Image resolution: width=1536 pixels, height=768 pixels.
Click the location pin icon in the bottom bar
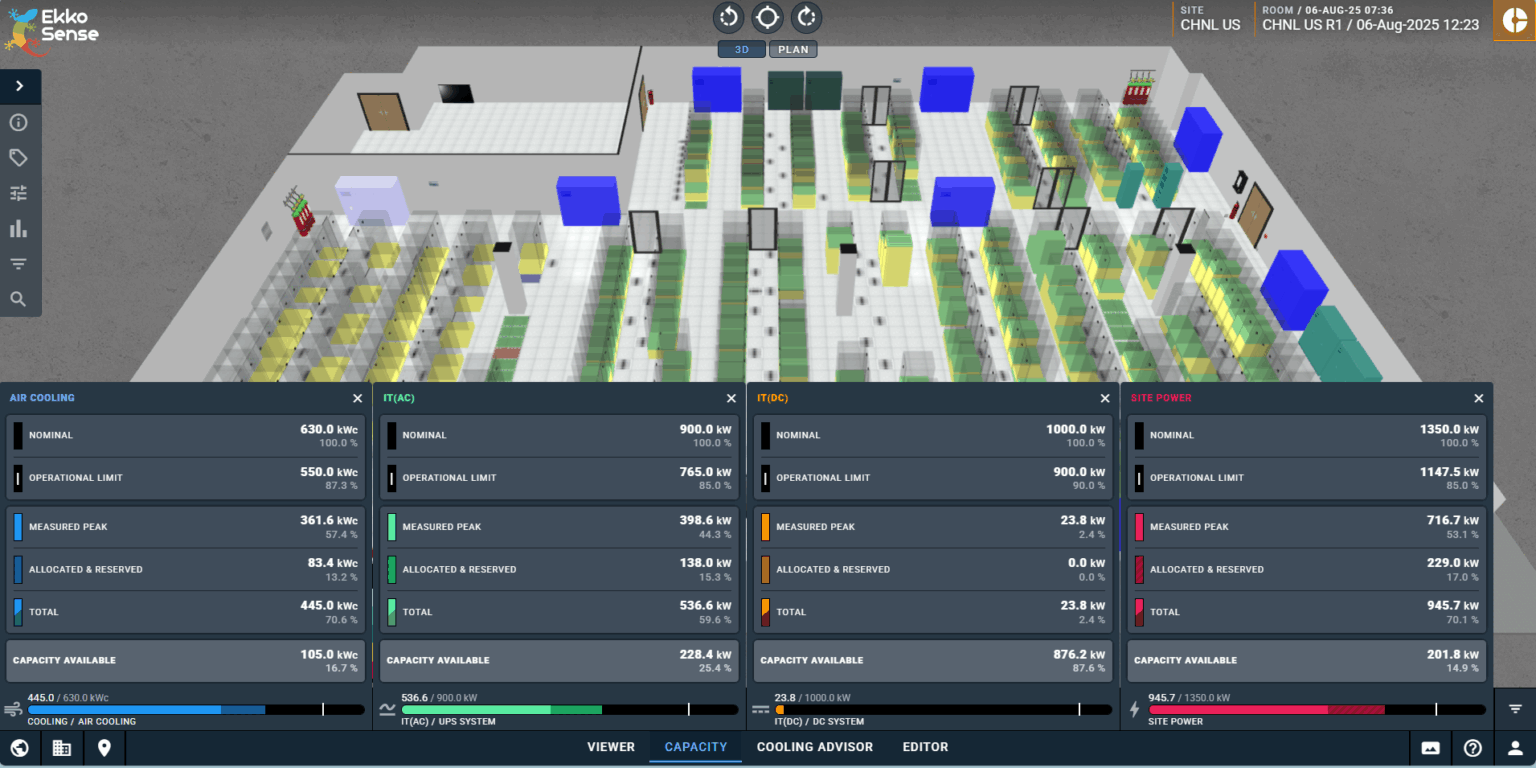pos(104,747)
